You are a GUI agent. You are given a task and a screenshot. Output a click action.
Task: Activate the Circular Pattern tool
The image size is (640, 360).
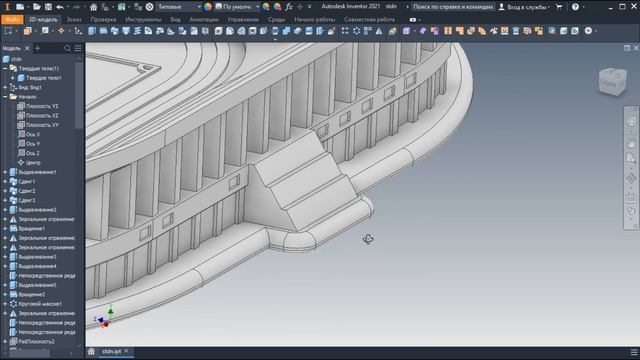click(x=356, y=31)
